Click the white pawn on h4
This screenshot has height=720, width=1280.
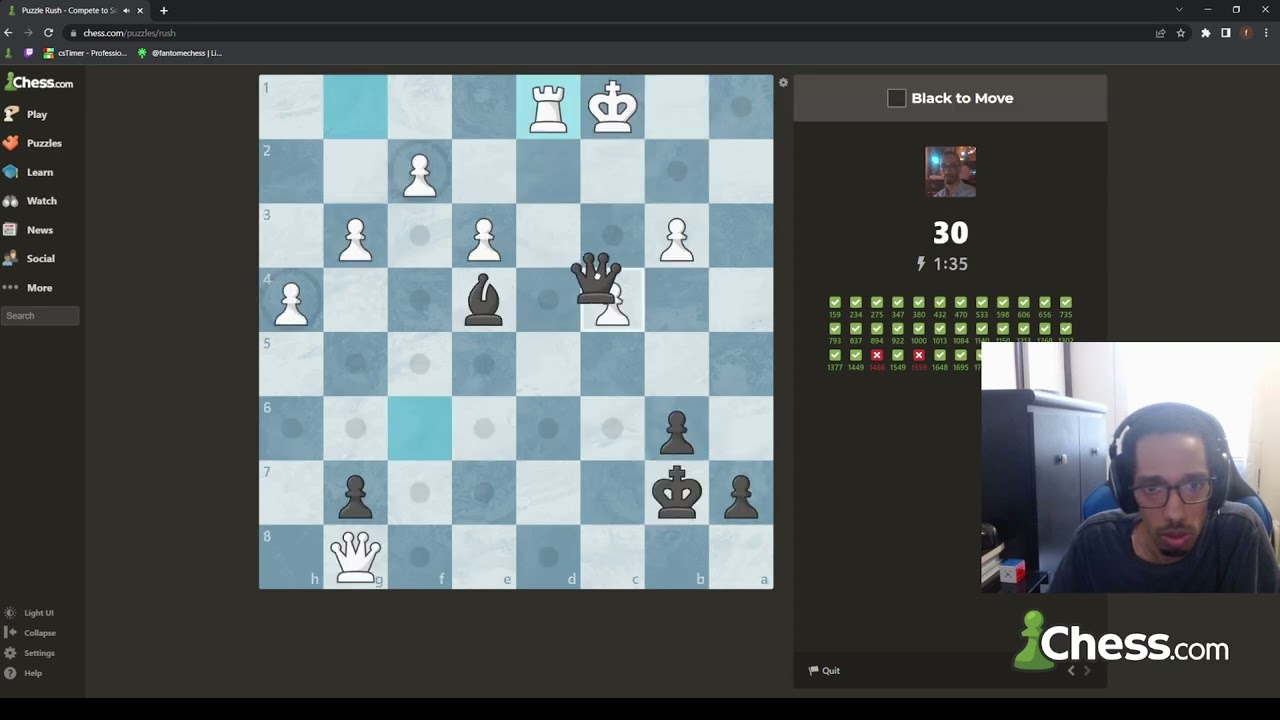(x=291, y=303)
